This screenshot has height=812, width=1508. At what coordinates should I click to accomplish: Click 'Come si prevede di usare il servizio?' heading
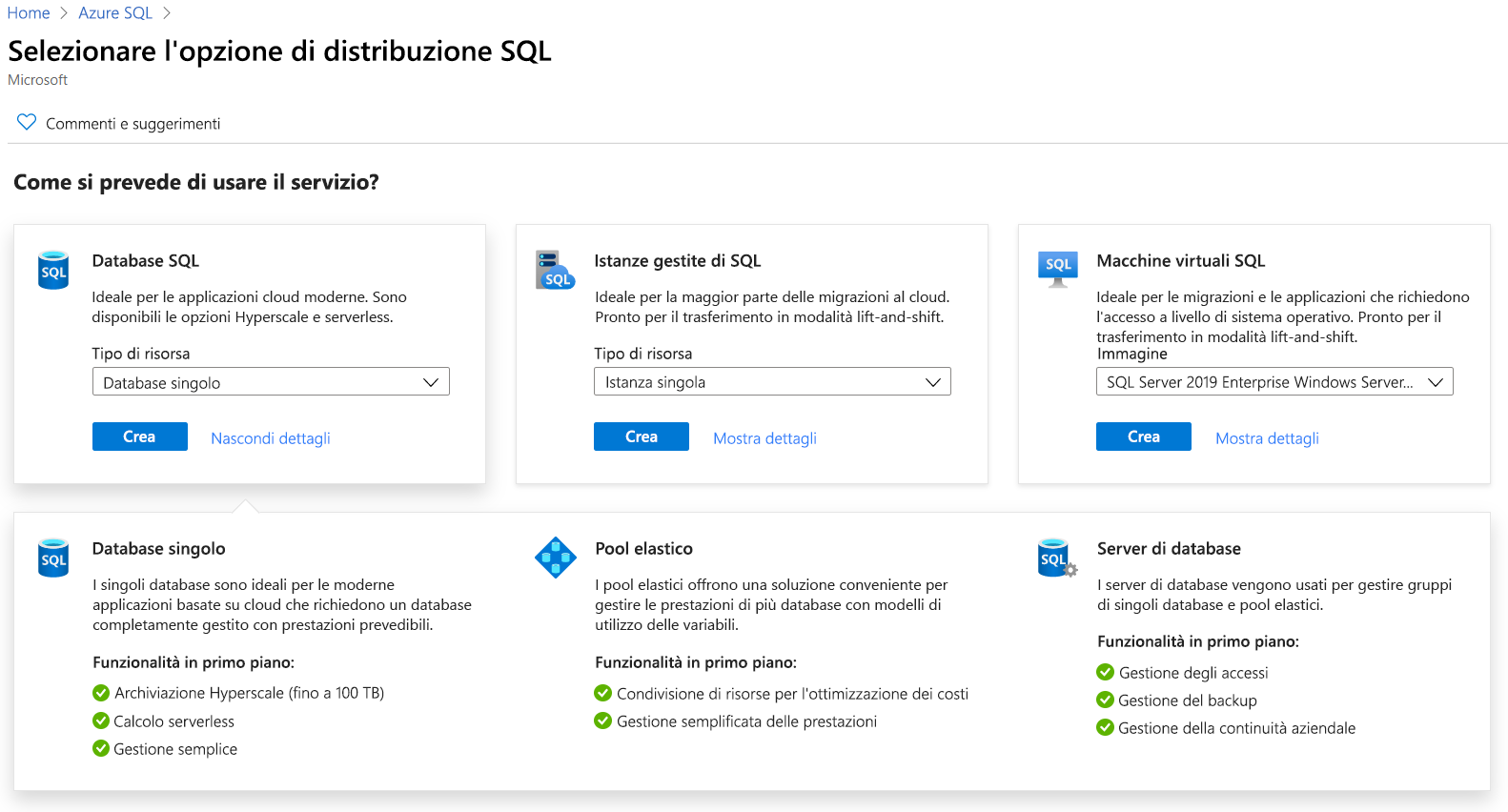(196, 182)
